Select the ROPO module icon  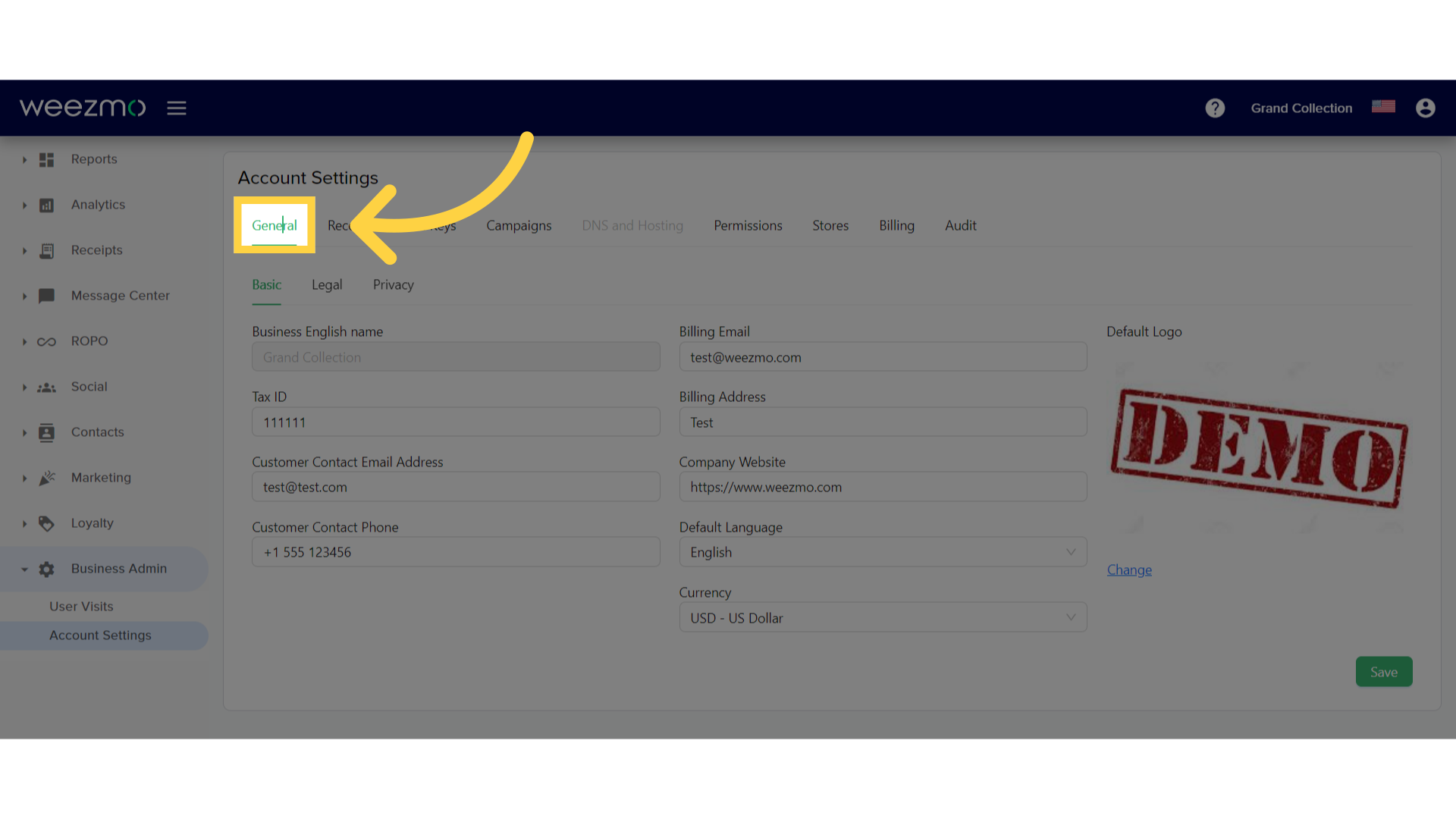point(47,341)
